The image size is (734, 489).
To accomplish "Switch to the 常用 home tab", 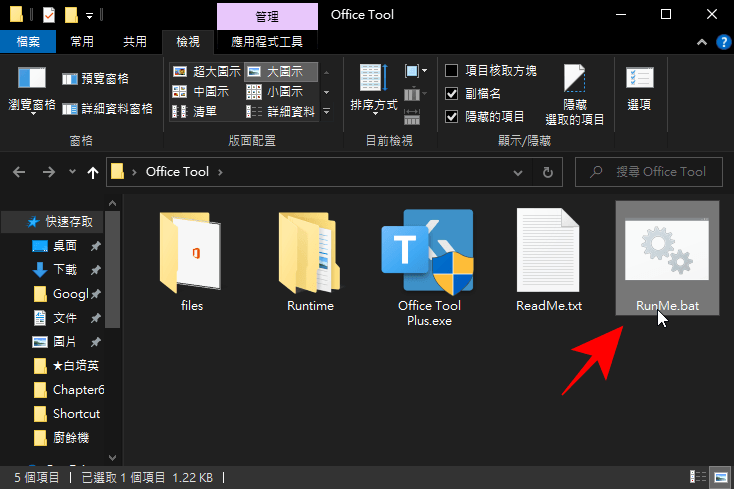I will (82, 42).
